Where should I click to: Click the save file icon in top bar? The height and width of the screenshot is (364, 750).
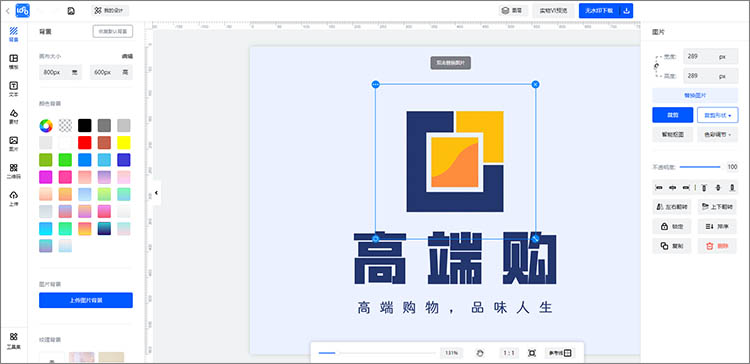coord(71,11)
